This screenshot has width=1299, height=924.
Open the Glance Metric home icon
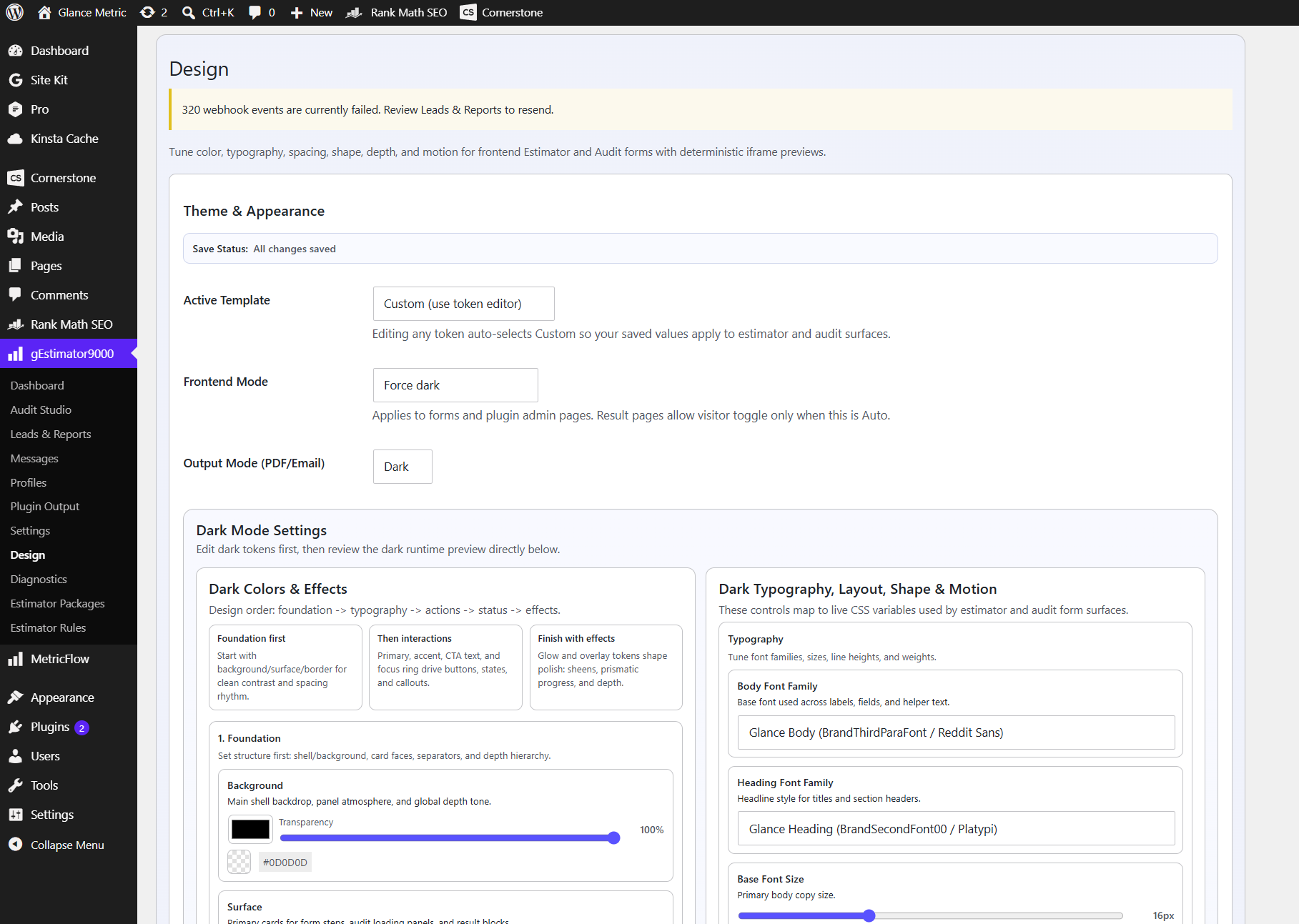pyautogui.click(x=44, y=12)
